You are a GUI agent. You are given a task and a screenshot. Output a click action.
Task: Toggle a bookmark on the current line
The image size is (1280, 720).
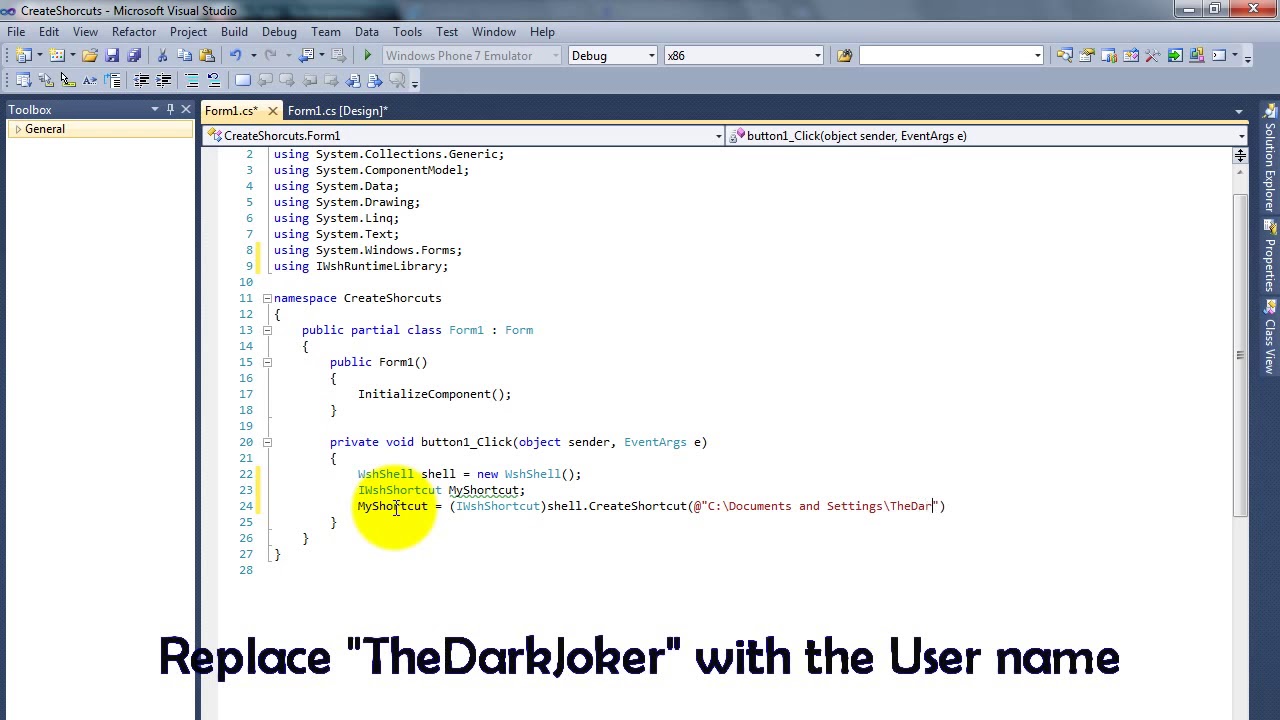pos(242,80)
